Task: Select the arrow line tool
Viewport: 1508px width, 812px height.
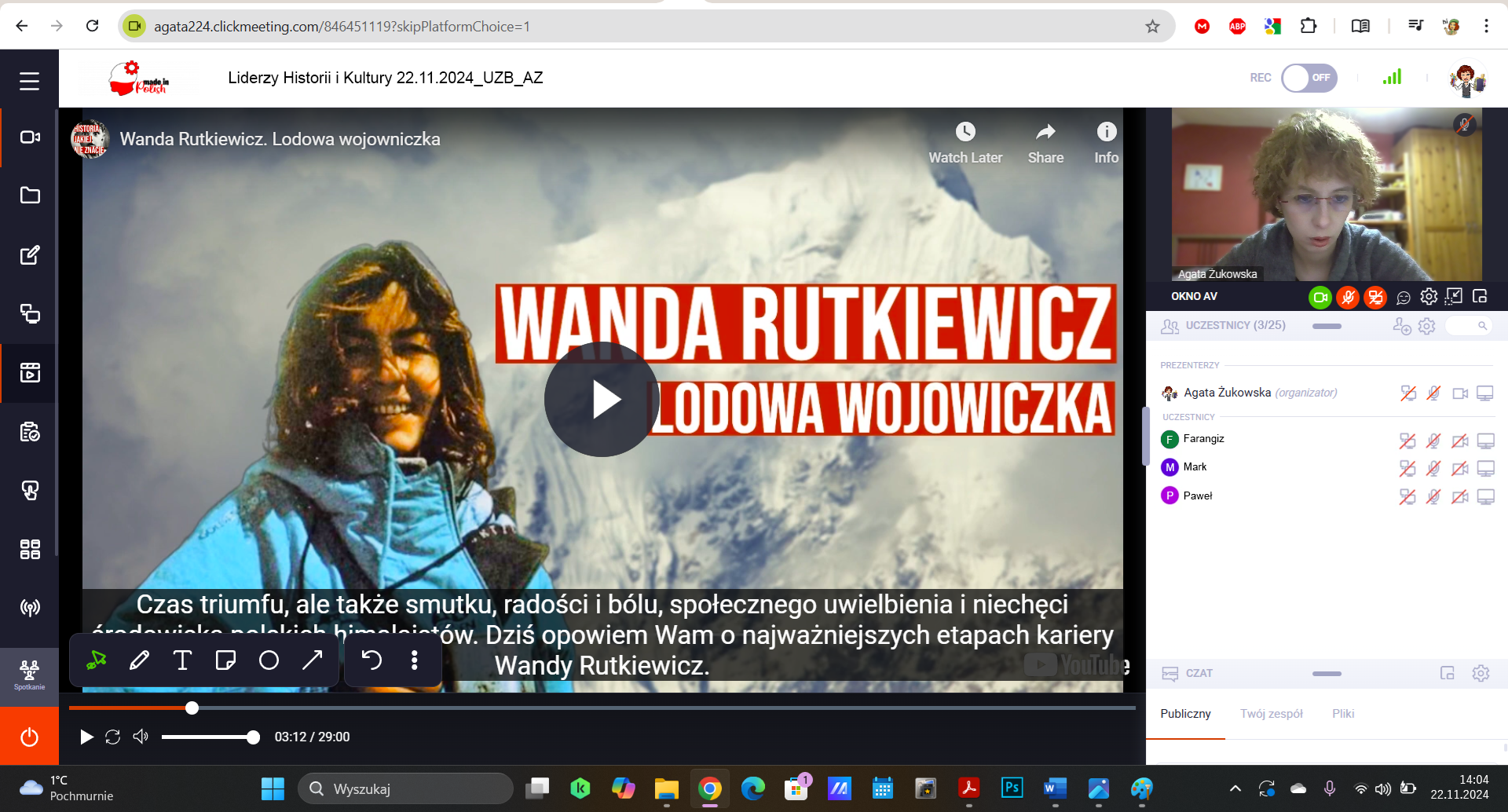Action: click(x=312, y=660)
